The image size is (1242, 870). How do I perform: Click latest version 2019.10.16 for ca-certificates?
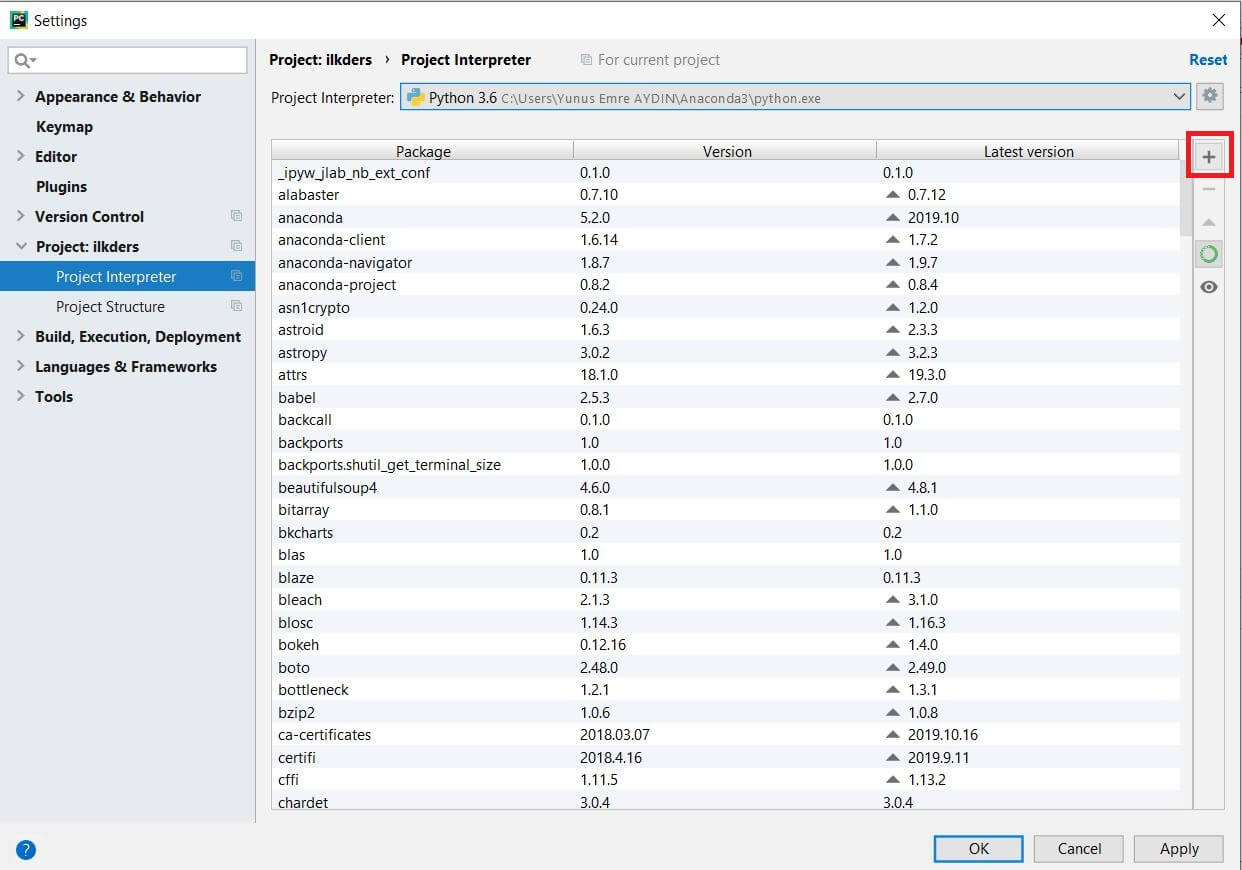tap(942, 735)
